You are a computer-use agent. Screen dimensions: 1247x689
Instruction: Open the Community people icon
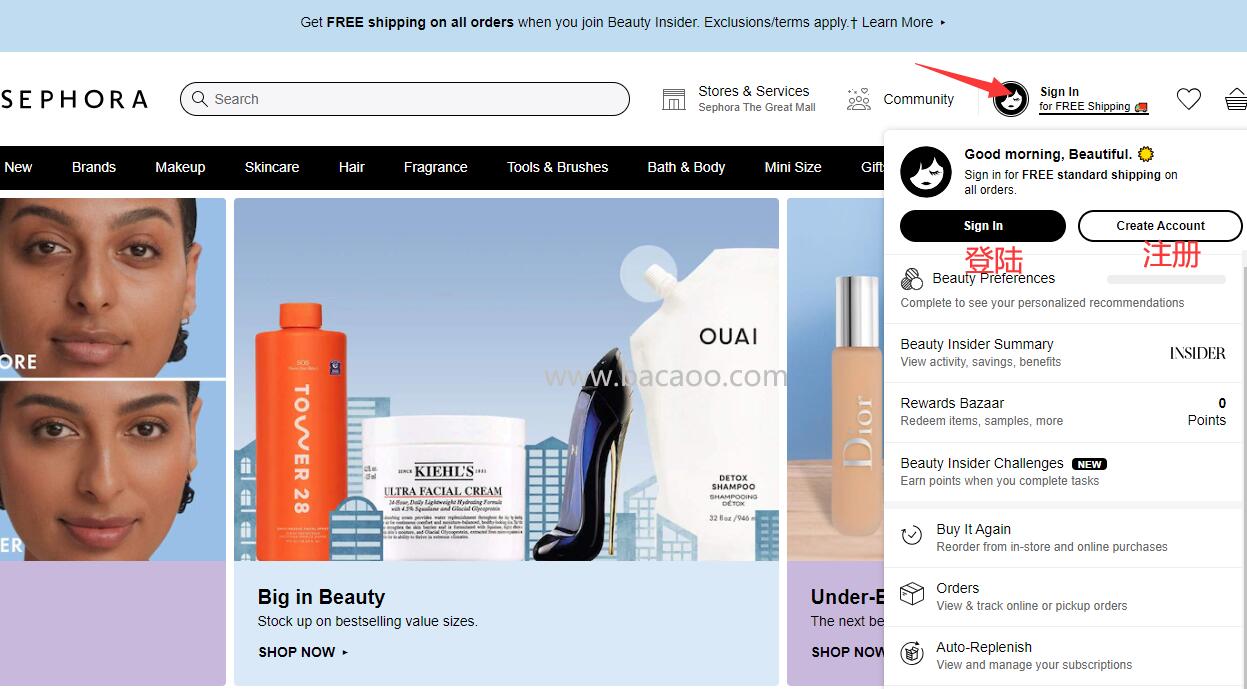click(858, 99)
